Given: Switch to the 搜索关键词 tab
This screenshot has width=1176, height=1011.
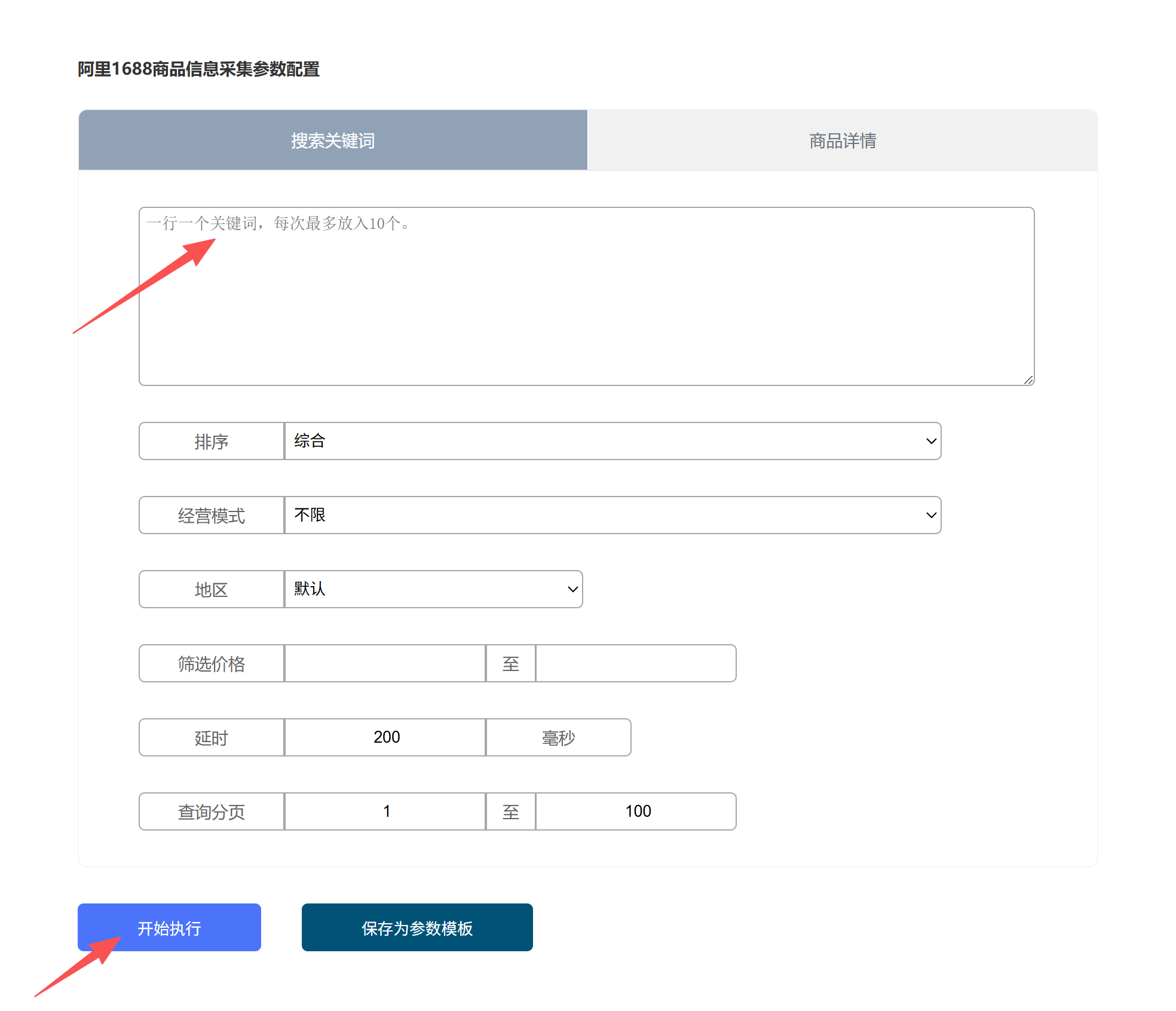Looking at the screenshot, I should [333, 140].
